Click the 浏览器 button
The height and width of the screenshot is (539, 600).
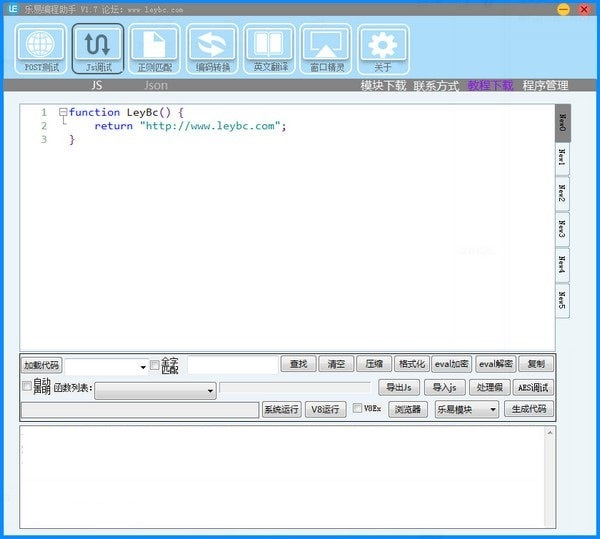point(408,410)
